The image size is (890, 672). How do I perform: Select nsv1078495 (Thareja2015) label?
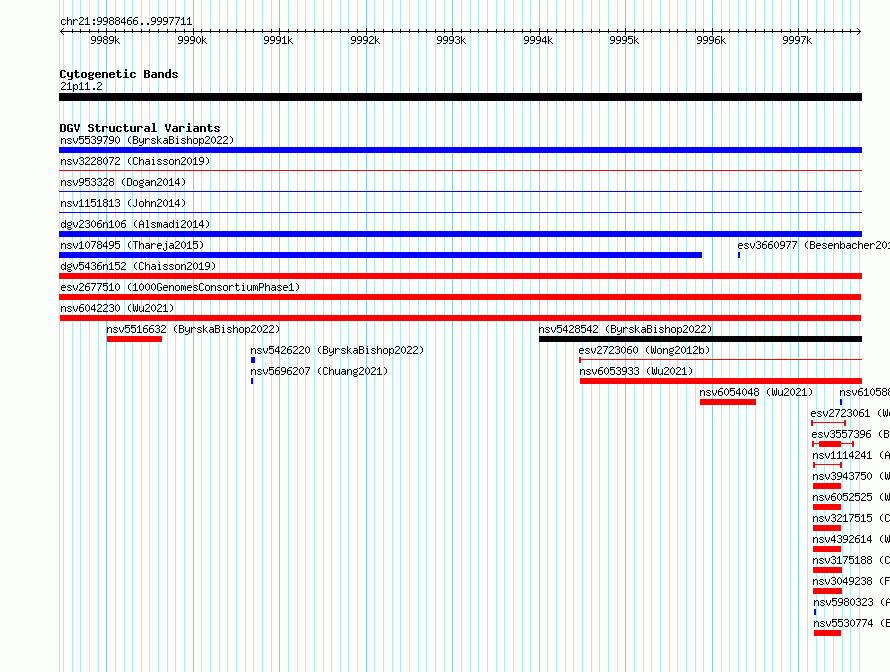[132, 245]
